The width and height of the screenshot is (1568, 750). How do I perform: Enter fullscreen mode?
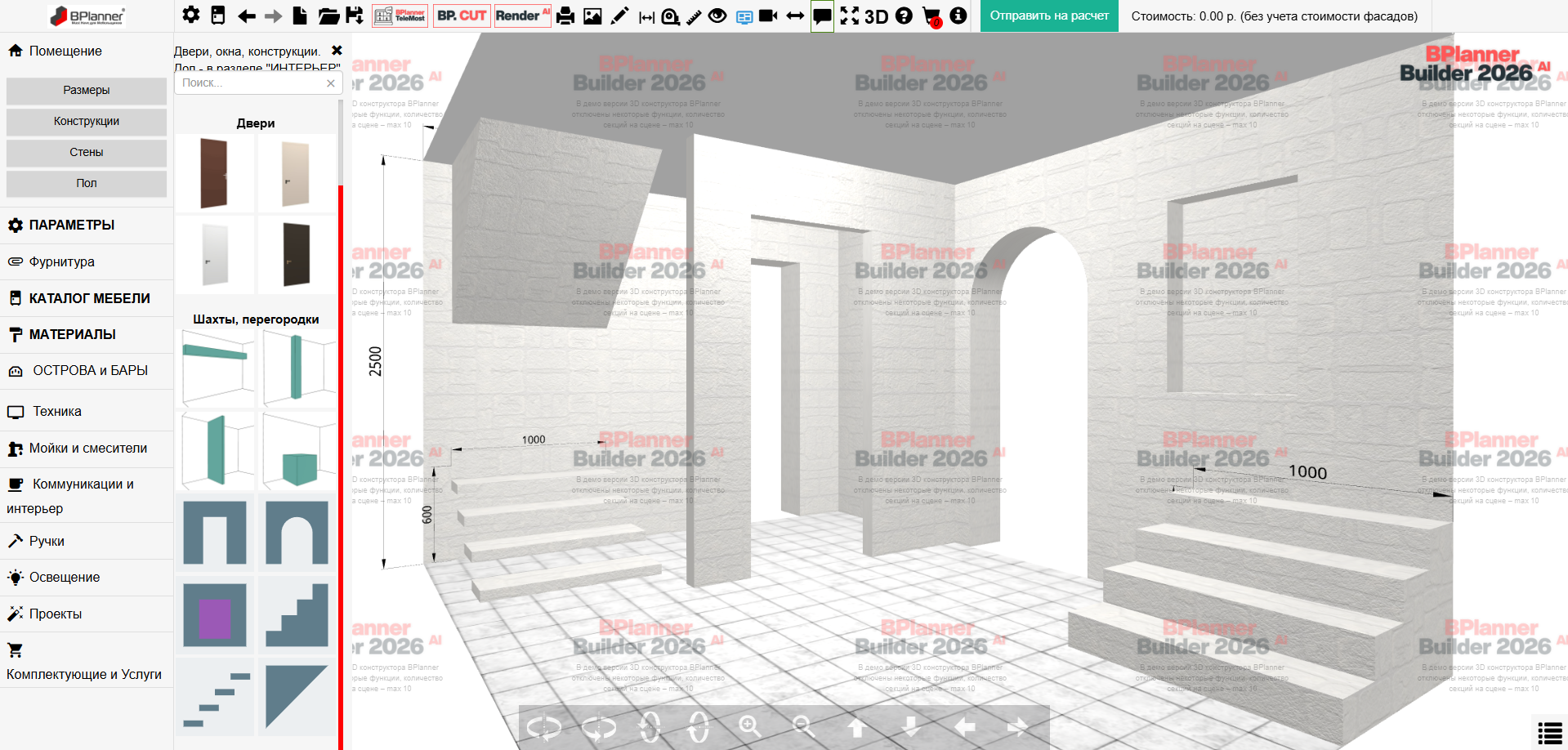point(850,16)
